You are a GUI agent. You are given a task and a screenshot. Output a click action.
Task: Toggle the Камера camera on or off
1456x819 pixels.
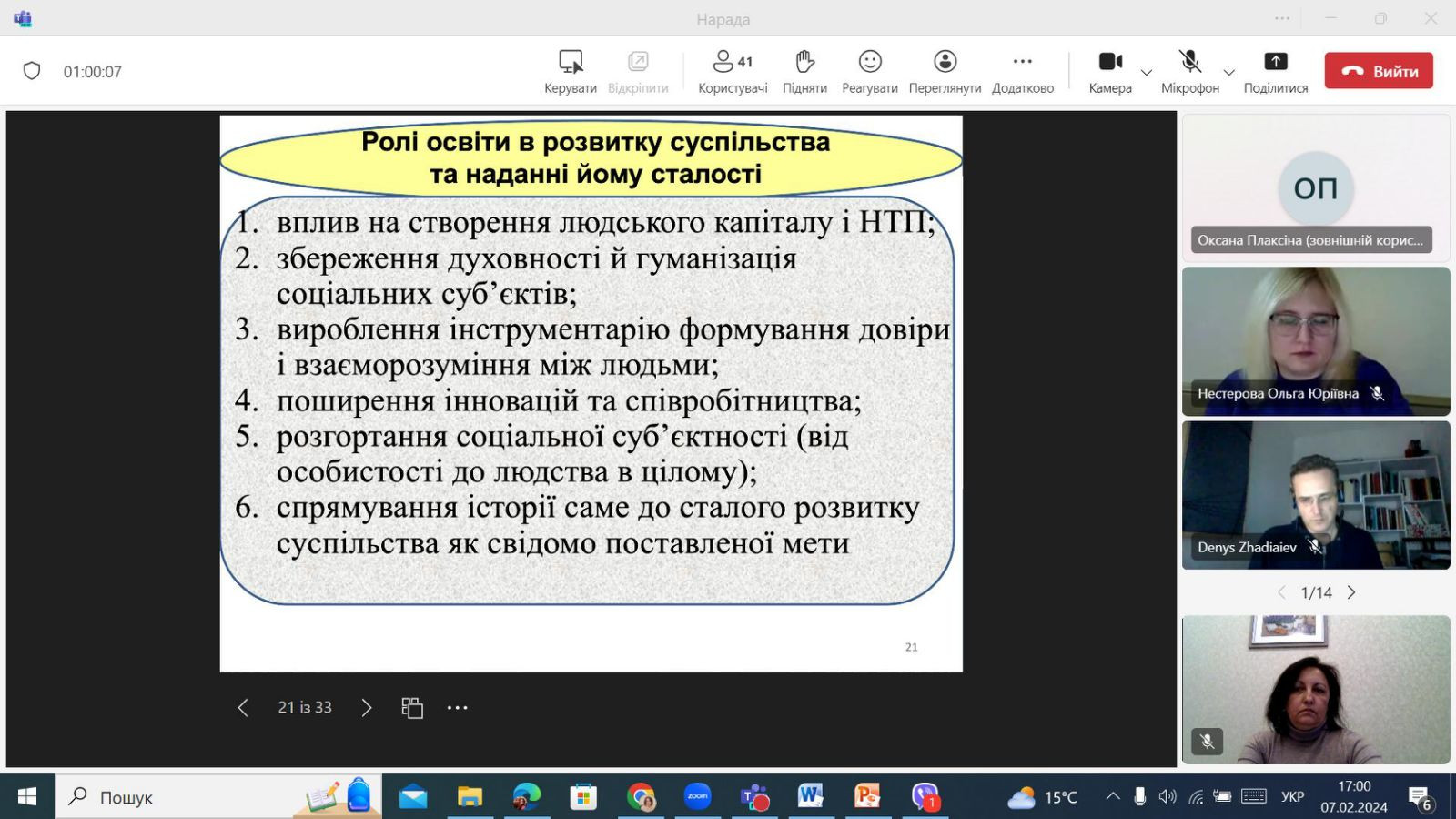coord(1110,62)
